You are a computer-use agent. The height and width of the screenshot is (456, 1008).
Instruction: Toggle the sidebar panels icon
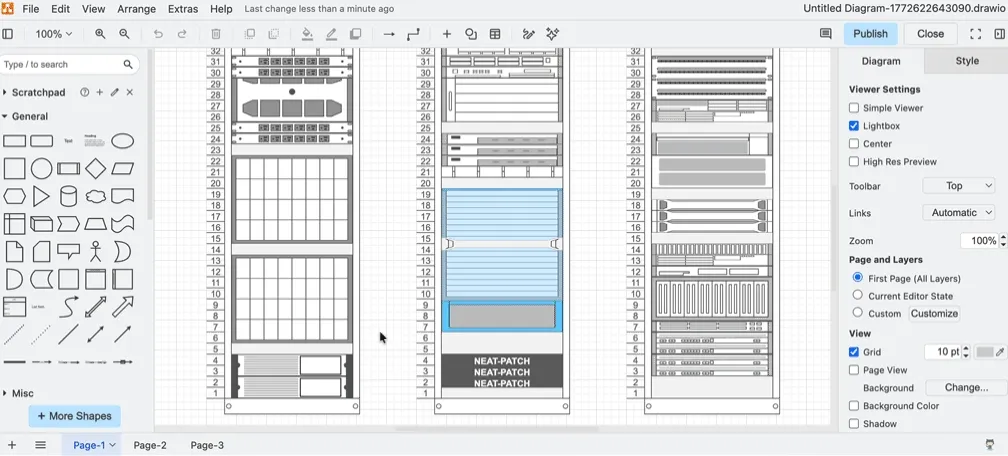pos(8,34)
